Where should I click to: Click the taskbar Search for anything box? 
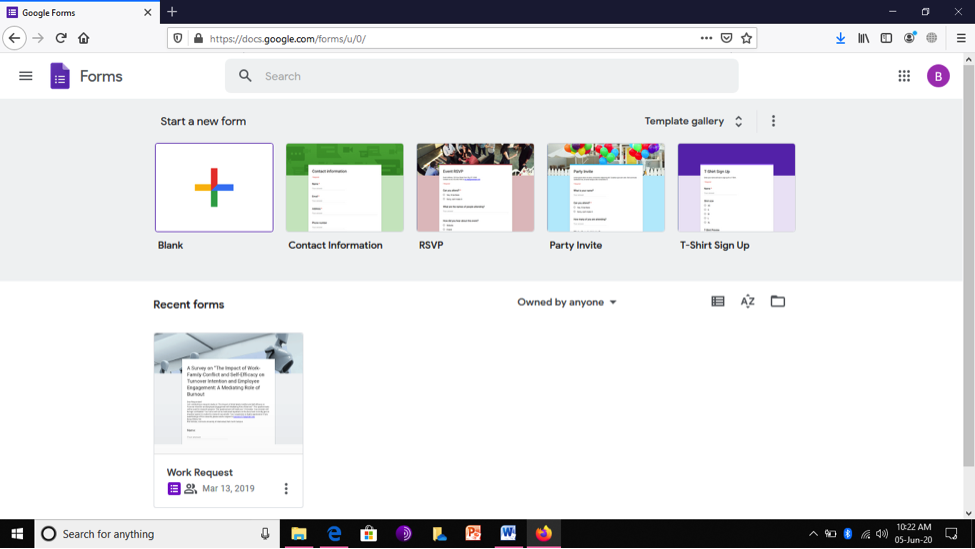155,534
